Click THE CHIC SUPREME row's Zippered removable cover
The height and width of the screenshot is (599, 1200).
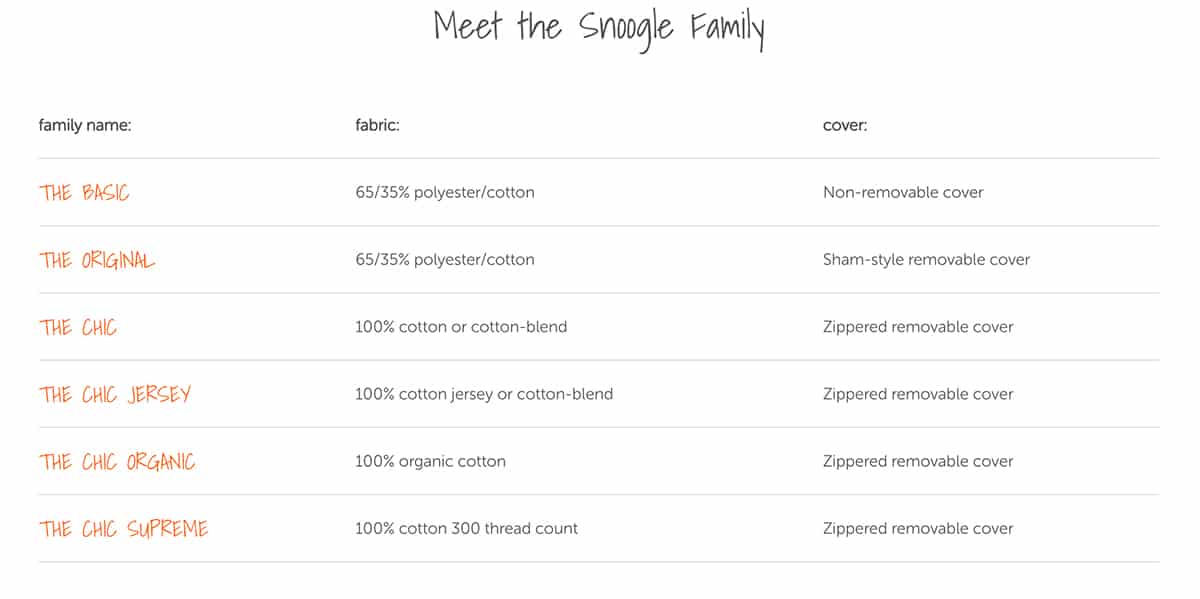tap(918, 528)
